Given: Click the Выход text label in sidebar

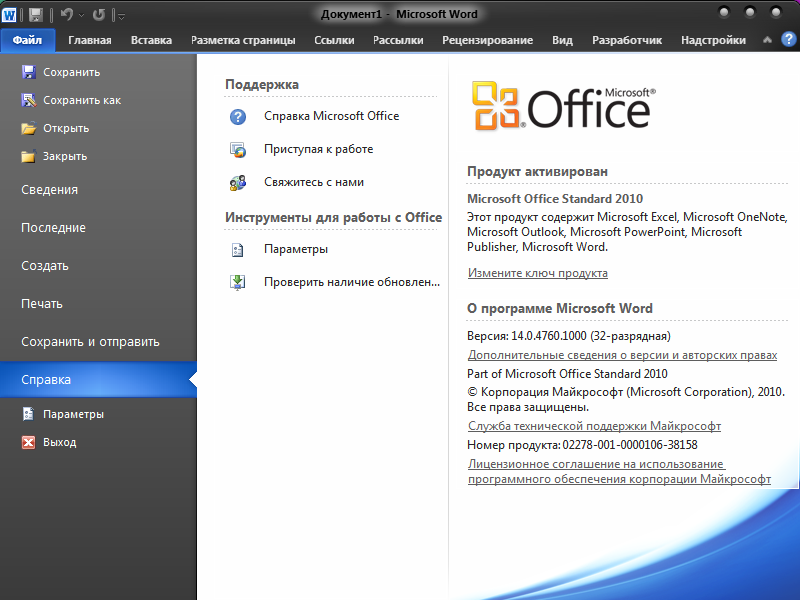Looking at the screenshot, I should click(60, 442).
